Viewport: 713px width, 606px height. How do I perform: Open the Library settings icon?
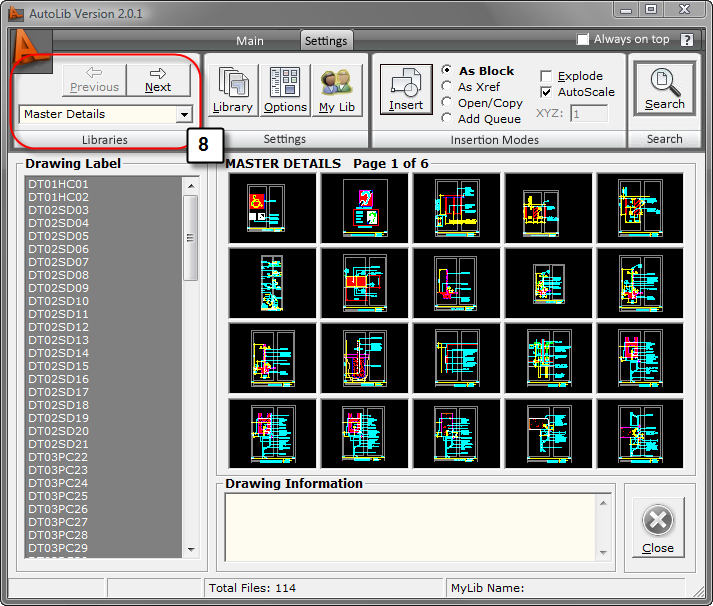[x=232, y=90]
